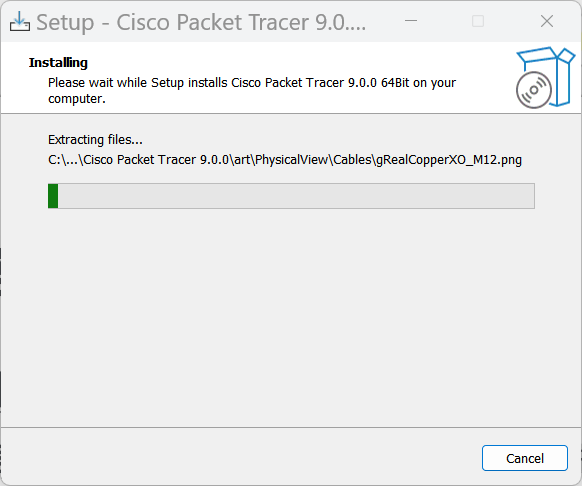Click the gRealCopperXO_M12.png file name

(x=449, y=160)
